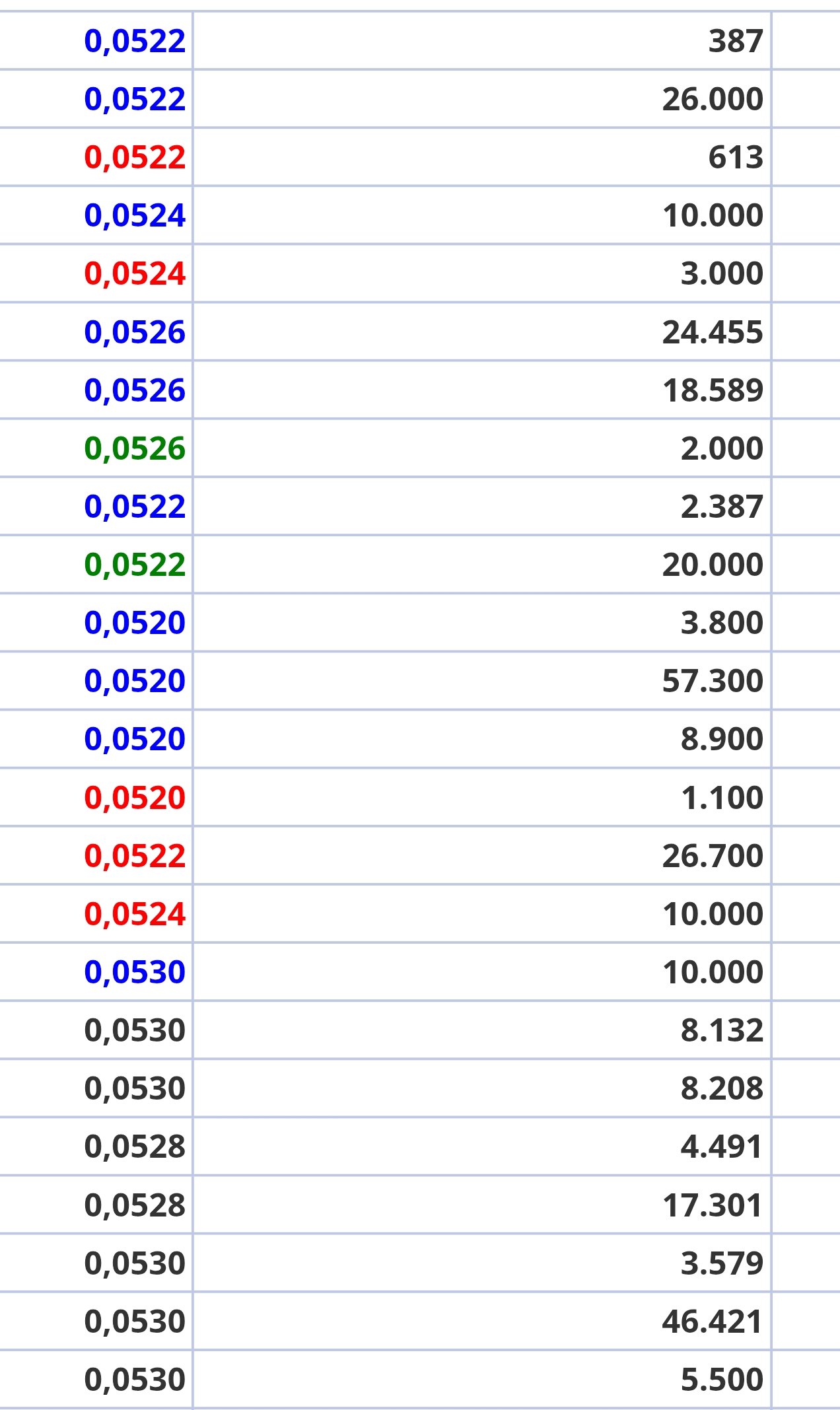This screenshot has width=840, height=1410.
Task: Click the 4.491 volume entry
Action: pos(722,1146)
